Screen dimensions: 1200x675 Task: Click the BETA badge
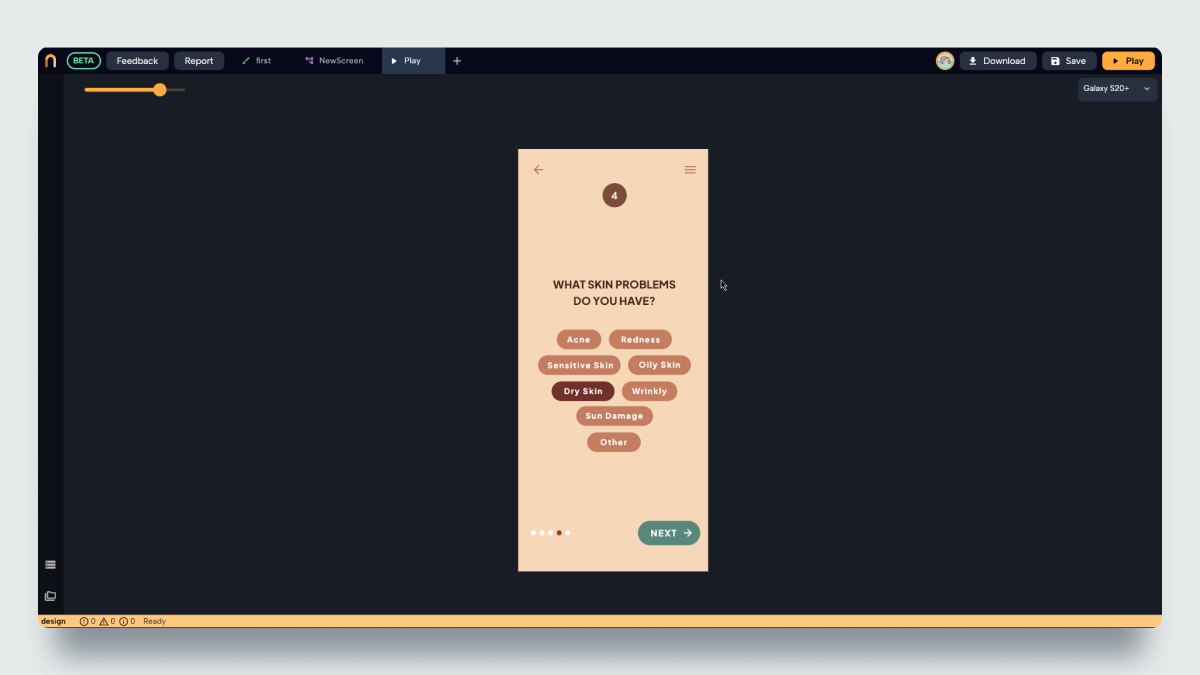84,61
